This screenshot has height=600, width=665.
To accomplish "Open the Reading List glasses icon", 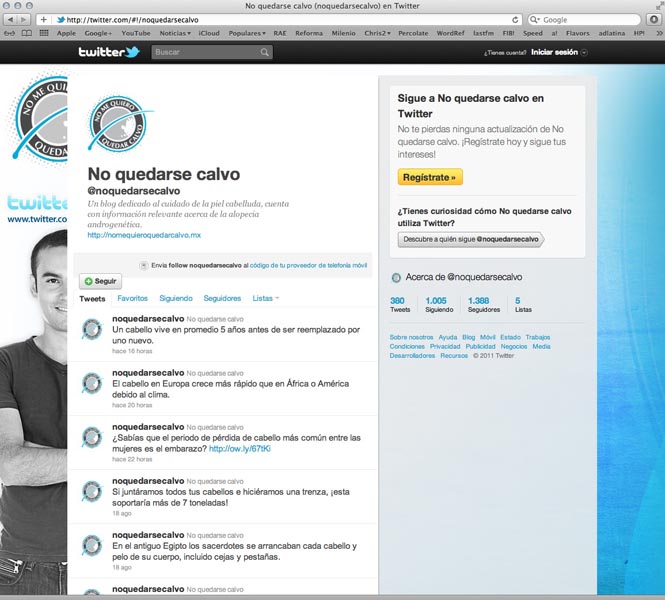I will tap(9, 33).
